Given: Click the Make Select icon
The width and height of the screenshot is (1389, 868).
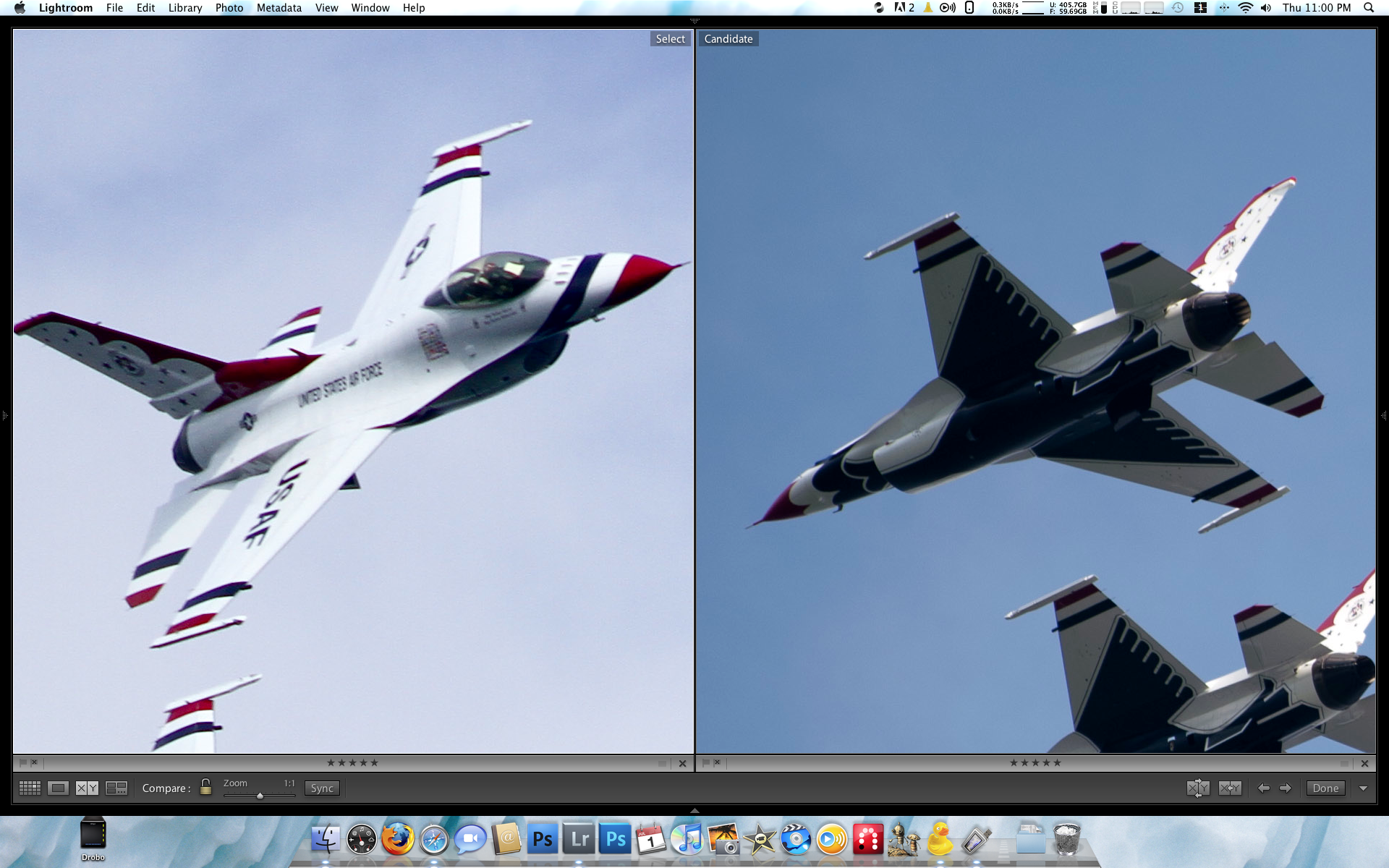Looking at the screenshot, I should pyautogui.click(x=1229, y=788).
